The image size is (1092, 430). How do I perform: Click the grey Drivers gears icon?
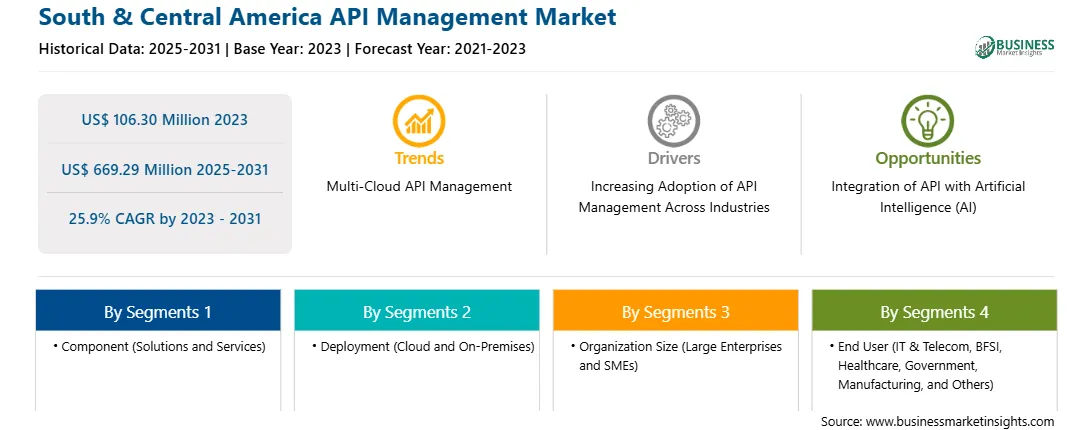(673, 121)
